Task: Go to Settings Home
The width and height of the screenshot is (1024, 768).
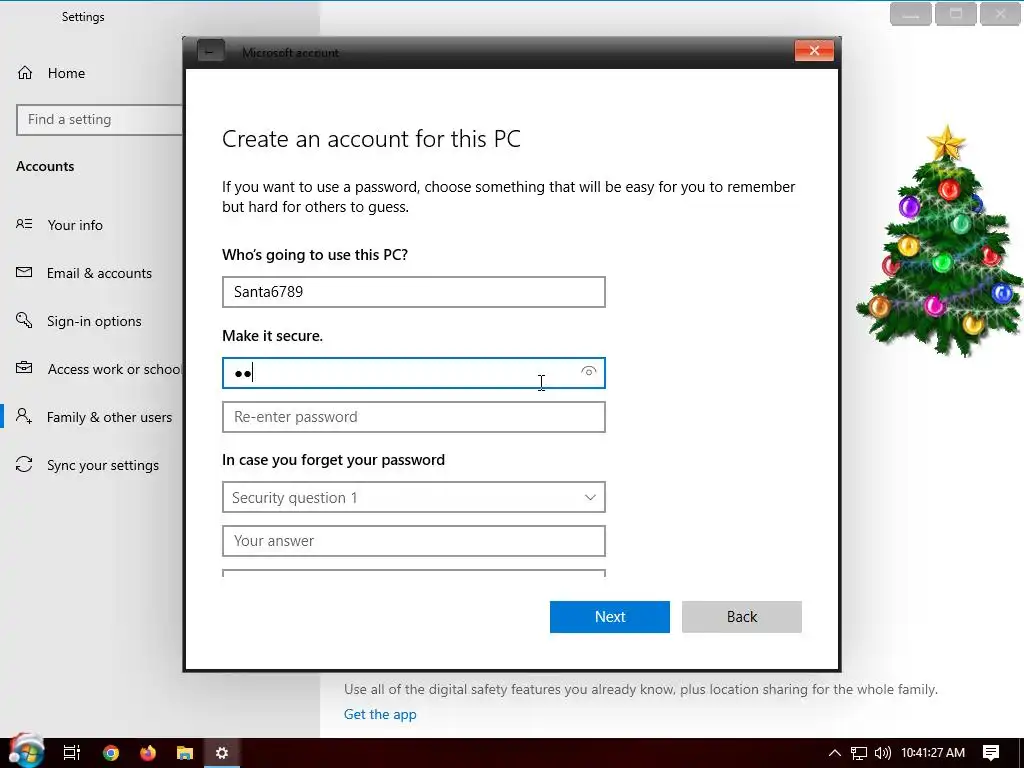Action: (x=65, y=73)
